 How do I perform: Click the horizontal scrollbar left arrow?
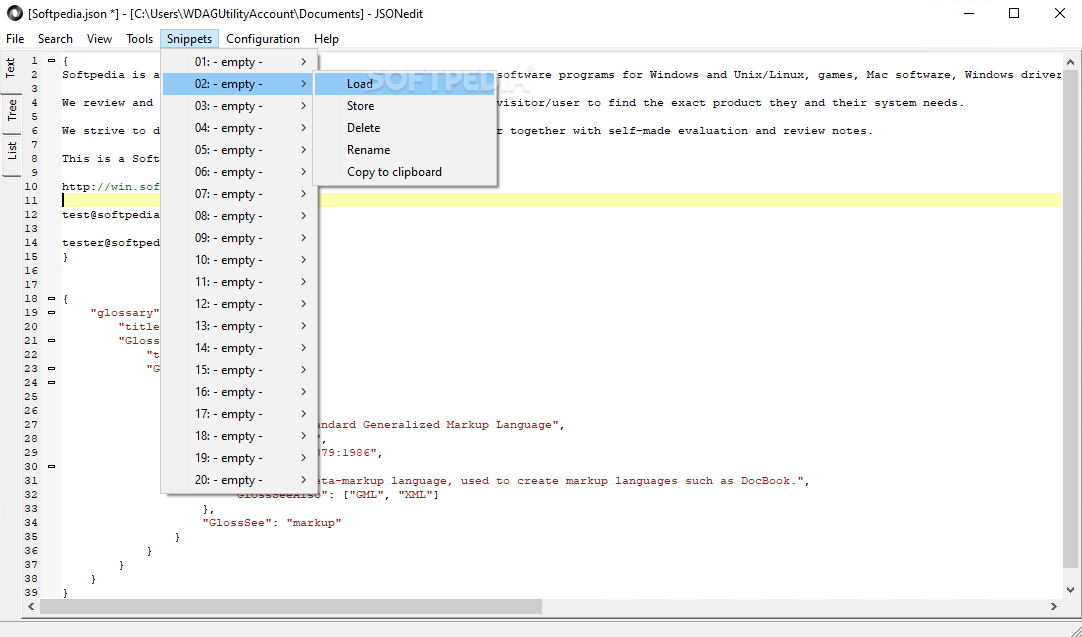pyautogui.click(x=31, y=607)
